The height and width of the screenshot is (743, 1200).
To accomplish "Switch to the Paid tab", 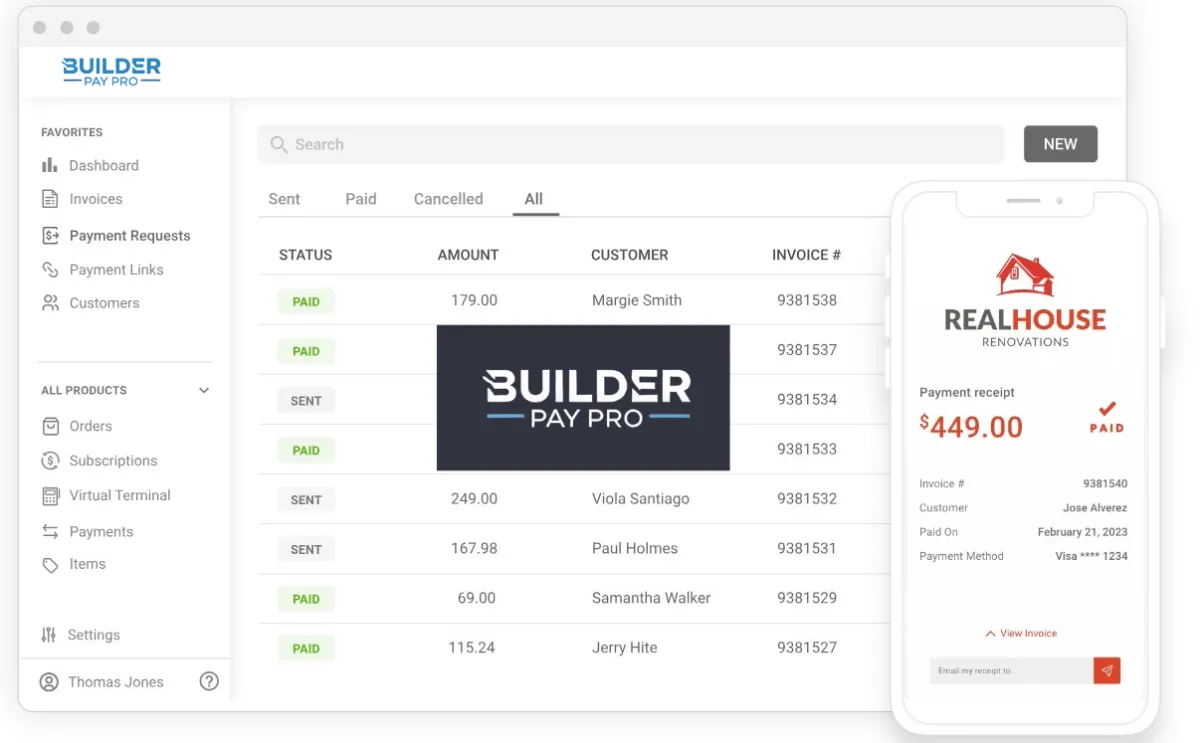I will coord(361,199).
